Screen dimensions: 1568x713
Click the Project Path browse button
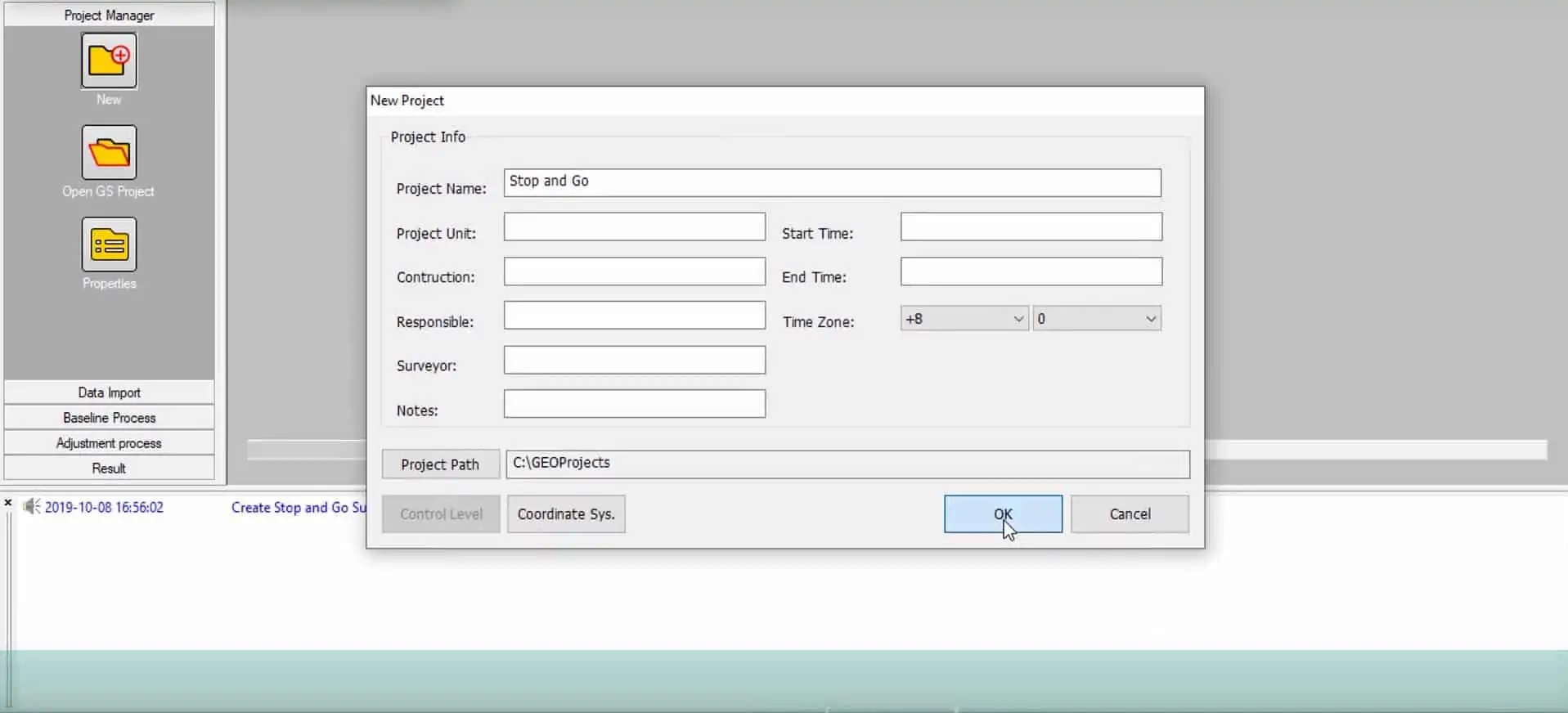click(441, 464)
